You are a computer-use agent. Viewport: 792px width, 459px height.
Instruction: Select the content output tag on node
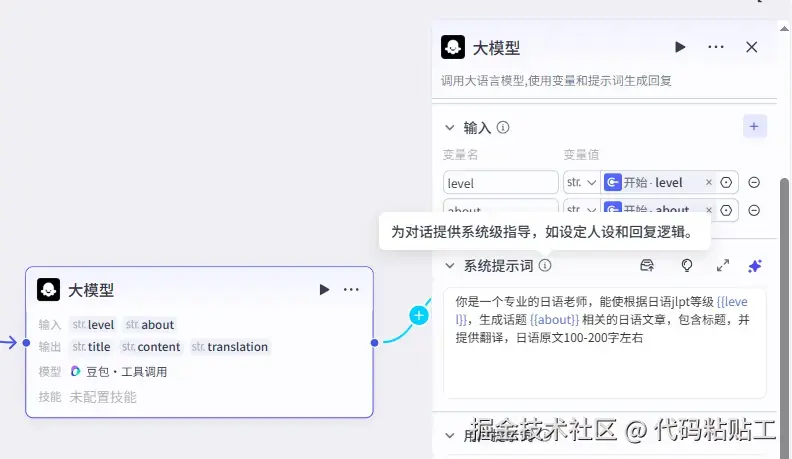point(151,347)
